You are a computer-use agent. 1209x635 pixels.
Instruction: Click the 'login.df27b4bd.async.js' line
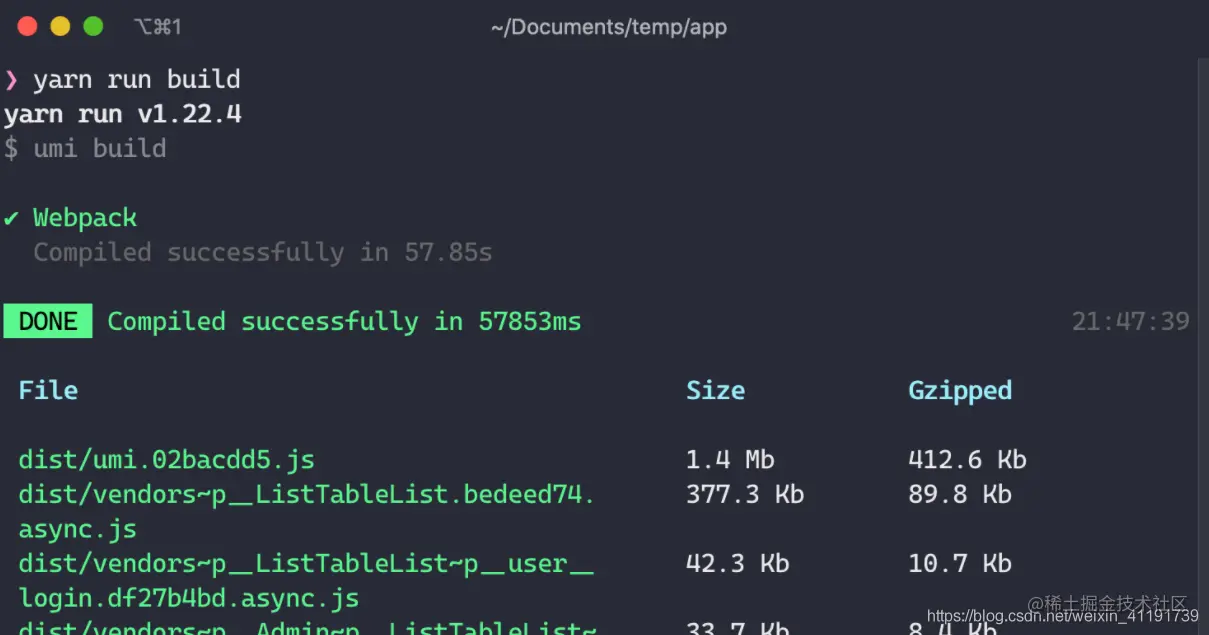189,599
